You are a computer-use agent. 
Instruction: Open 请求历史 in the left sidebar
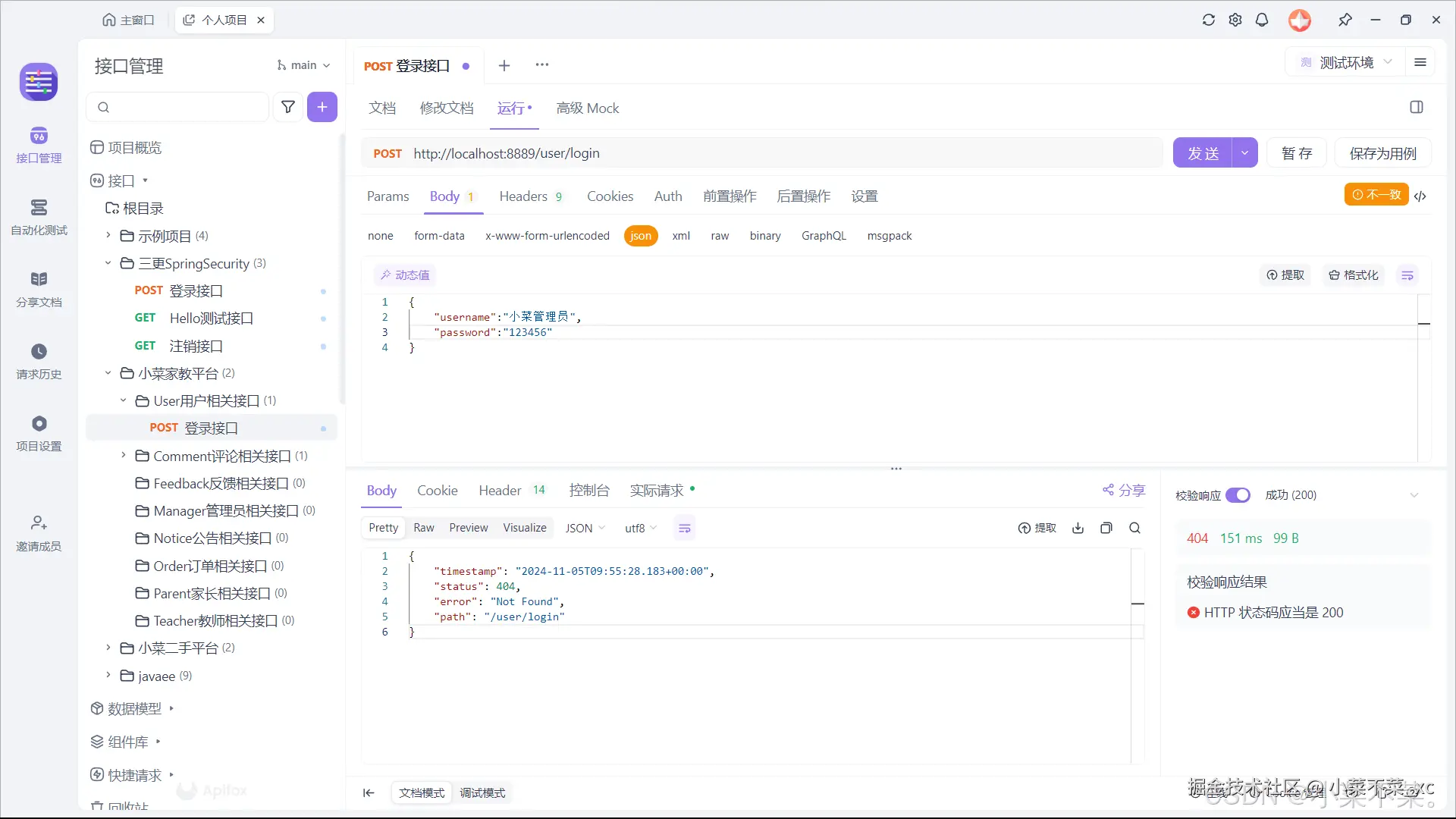[39, 361]
